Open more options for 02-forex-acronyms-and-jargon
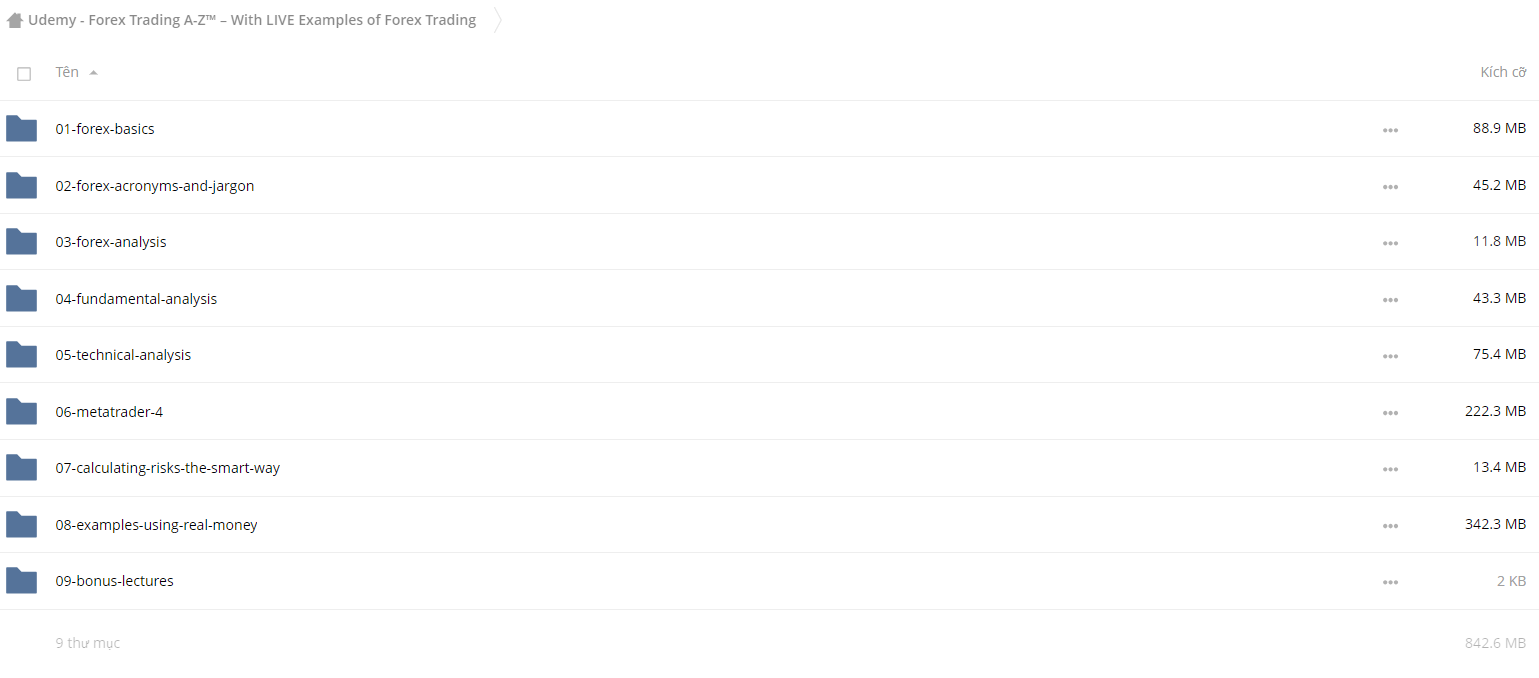Image resolution: width=1539 pixels, height=678 pixels. 1390,187
